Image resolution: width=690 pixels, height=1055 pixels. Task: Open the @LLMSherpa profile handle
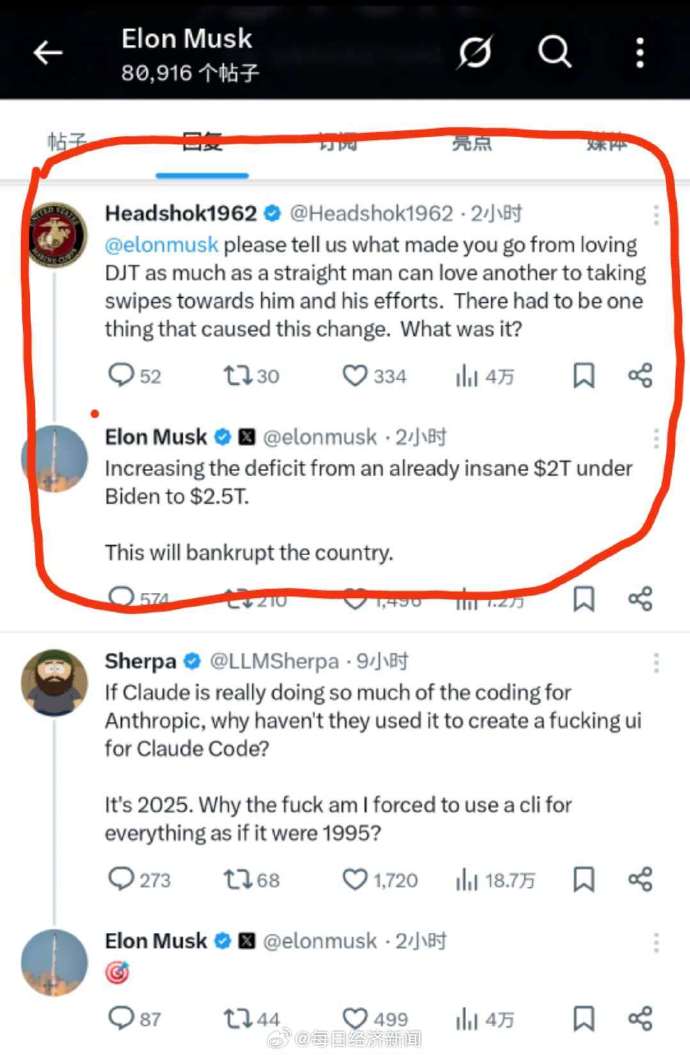pos(274,662)
